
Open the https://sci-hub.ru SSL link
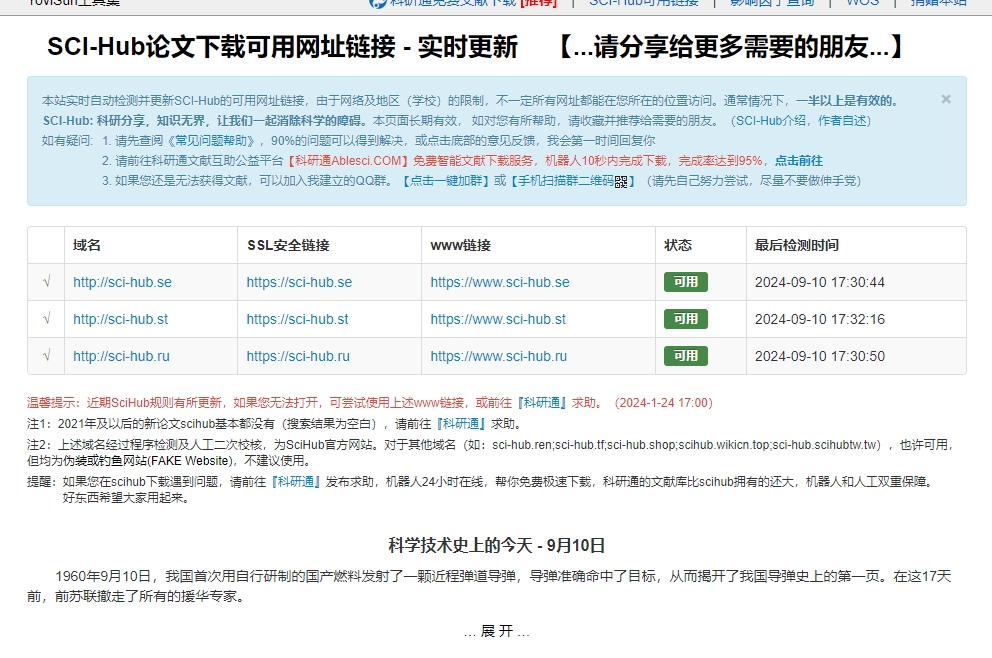click(298, 356)
